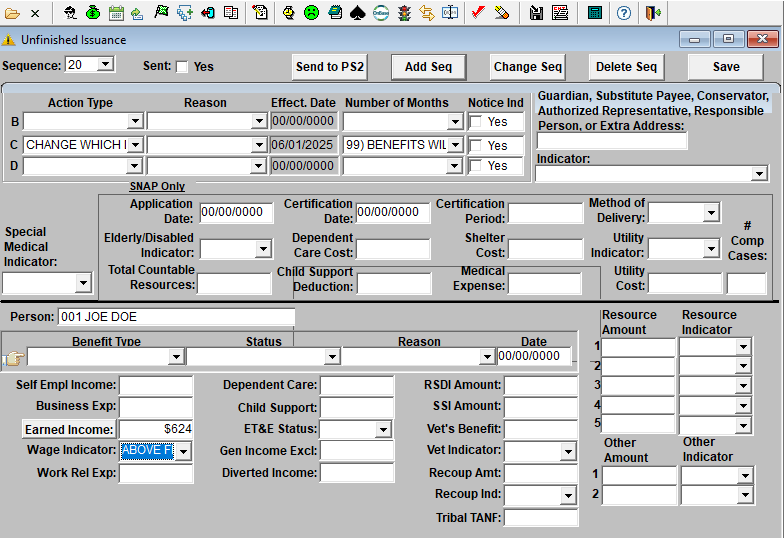Click the yellow highlighter marker icon
784x538 pixels.
tap(502, 12)
